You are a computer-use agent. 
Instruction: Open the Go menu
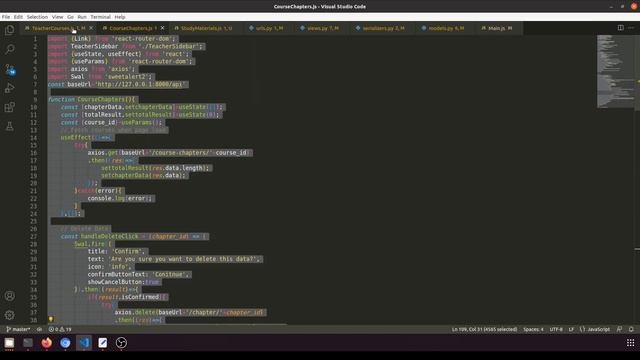click(70, 17)
